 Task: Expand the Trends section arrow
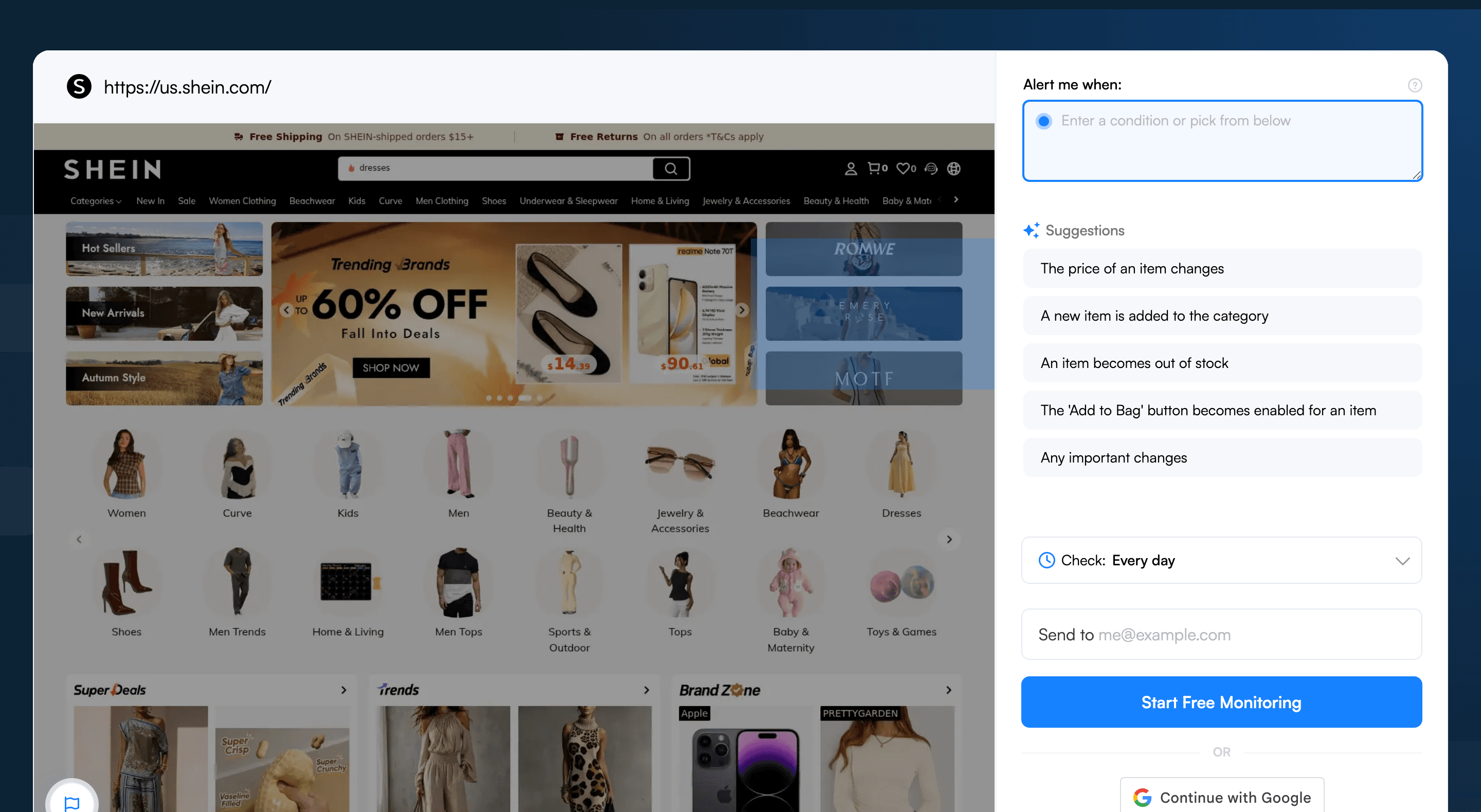tap(646, 690)
